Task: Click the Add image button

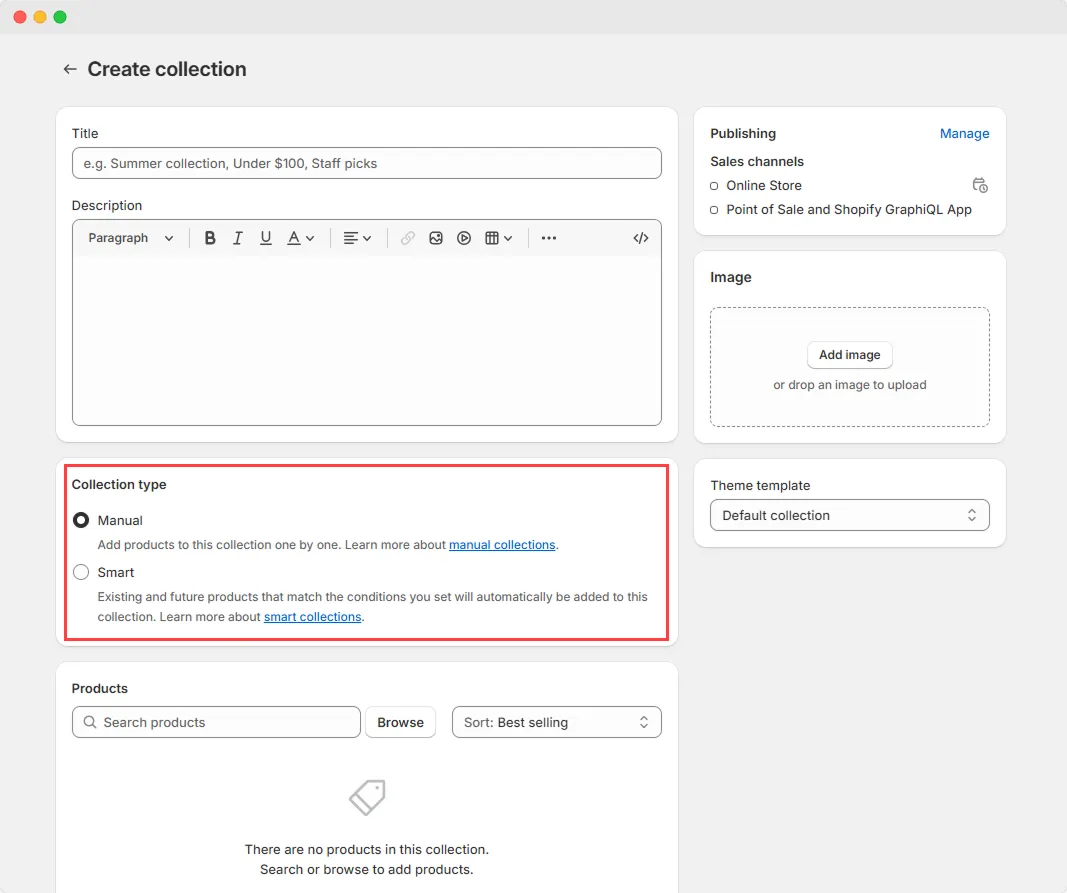Action: coord(849,355)
